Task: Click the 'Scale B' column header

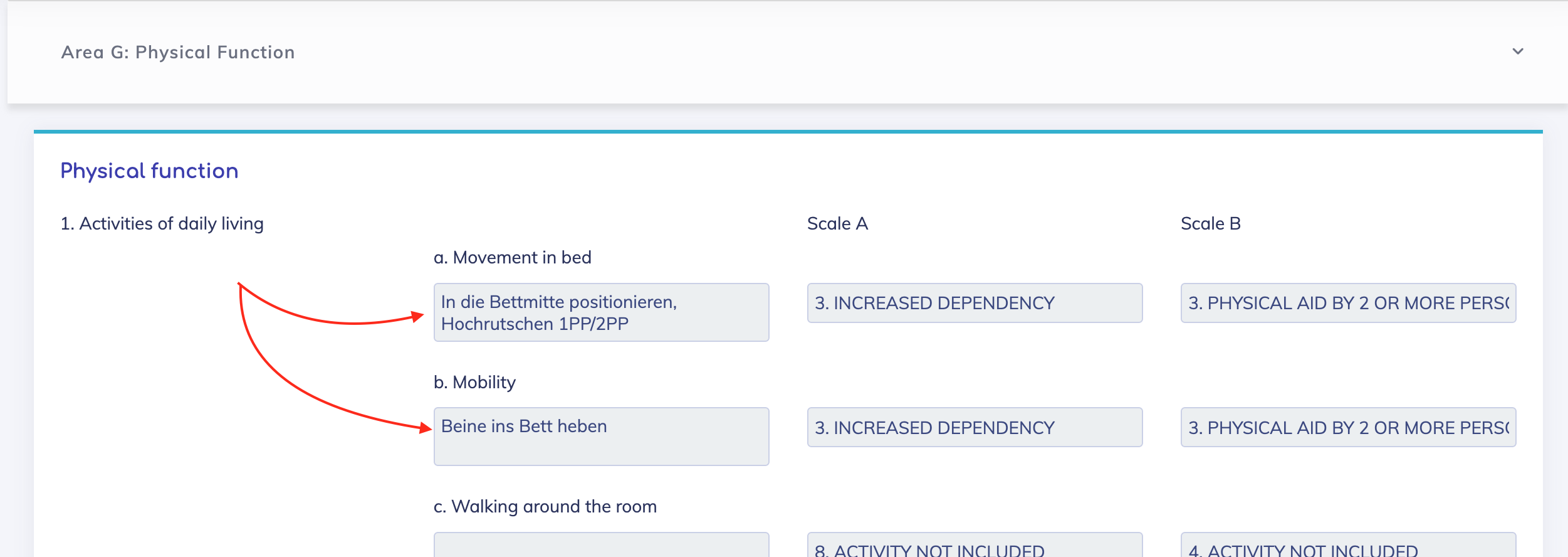Action: [x=1210, y=224]
